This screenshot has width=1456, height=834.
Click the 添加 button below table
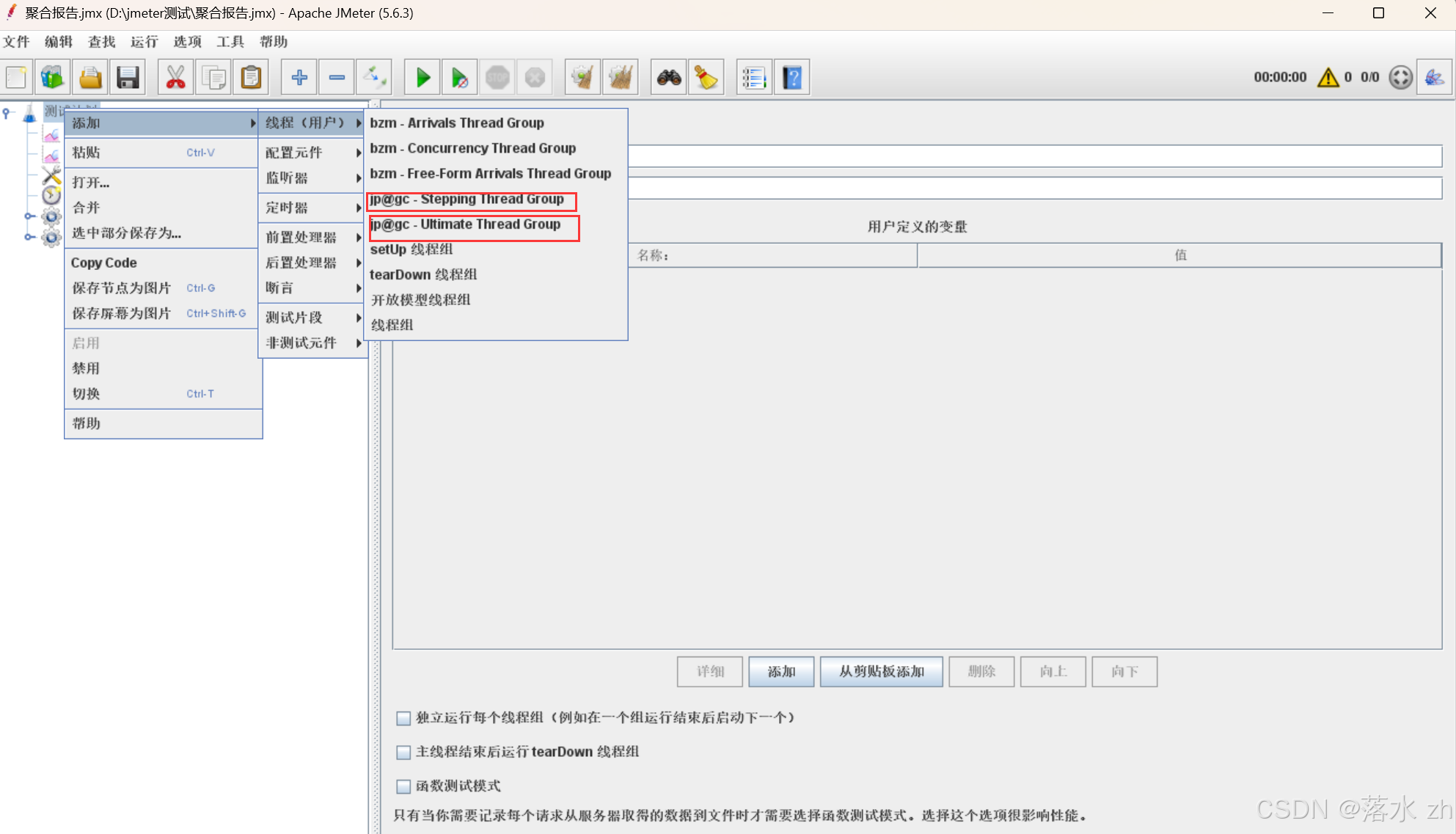(781, 671)
